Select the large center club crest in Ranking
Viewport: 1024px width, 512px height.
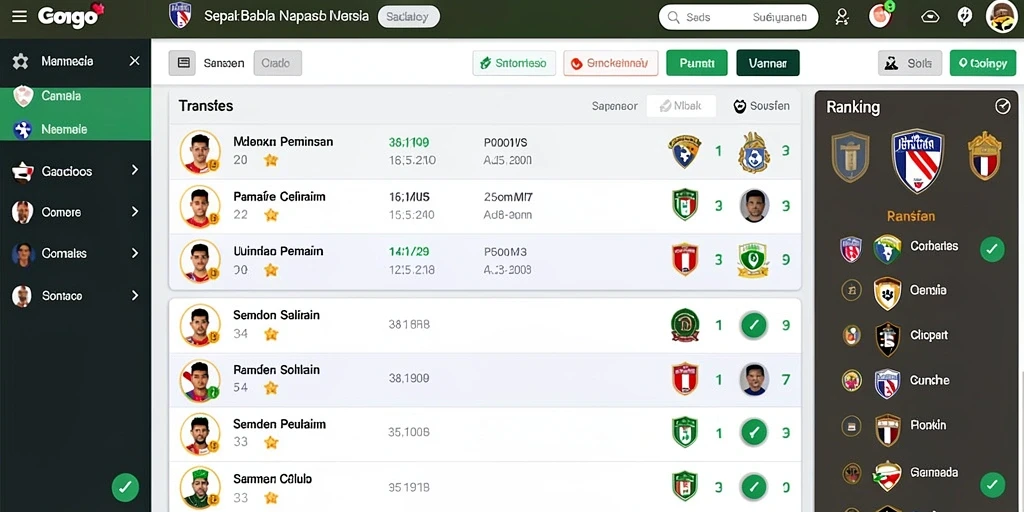coord(918,160)
